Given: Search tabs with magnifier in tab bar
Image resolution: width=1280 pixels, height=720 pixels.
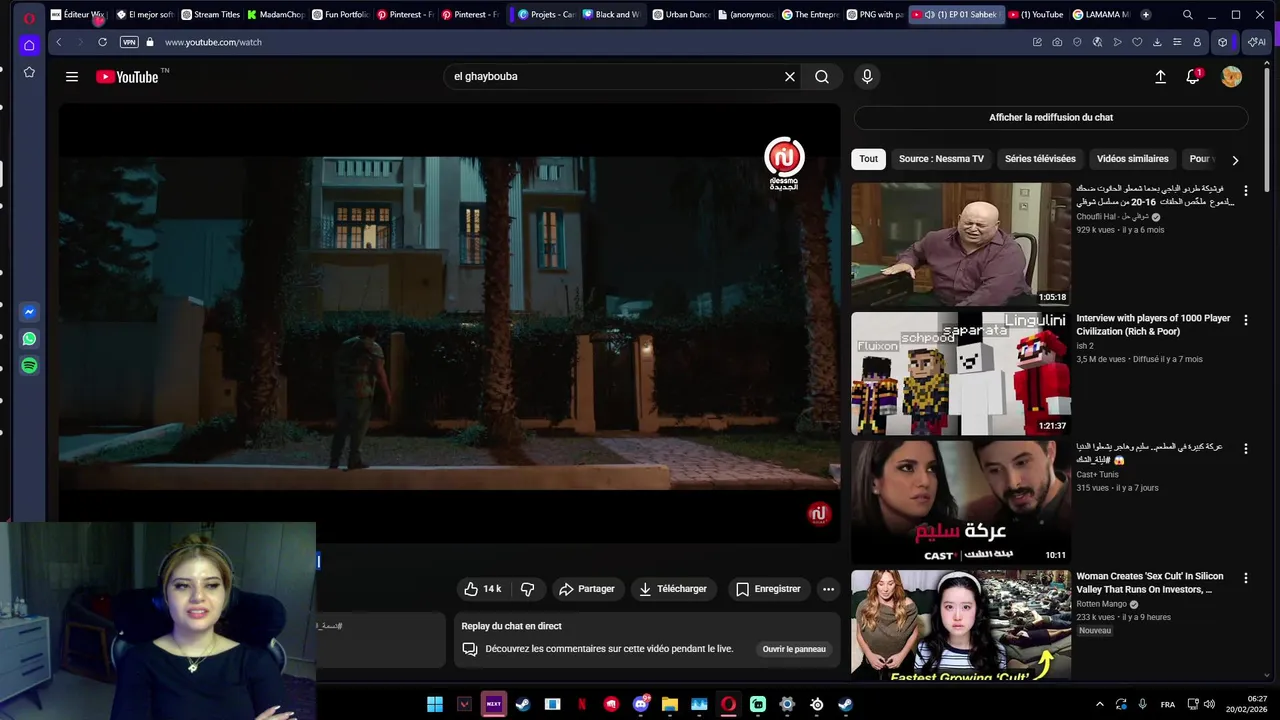Looking at the screenshot, I should [1187, 15].
